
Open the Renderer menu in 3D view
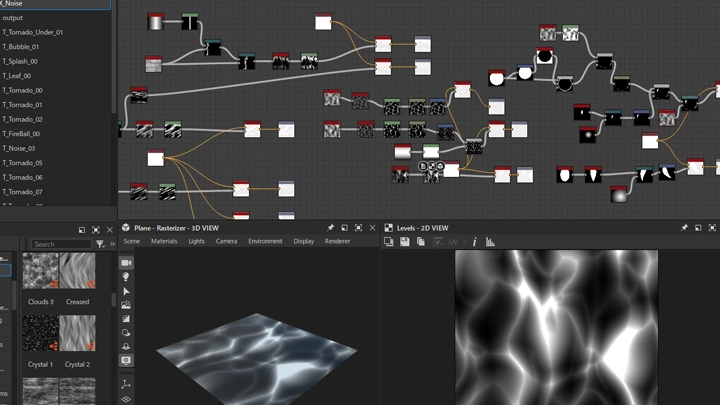pos(337,241)
